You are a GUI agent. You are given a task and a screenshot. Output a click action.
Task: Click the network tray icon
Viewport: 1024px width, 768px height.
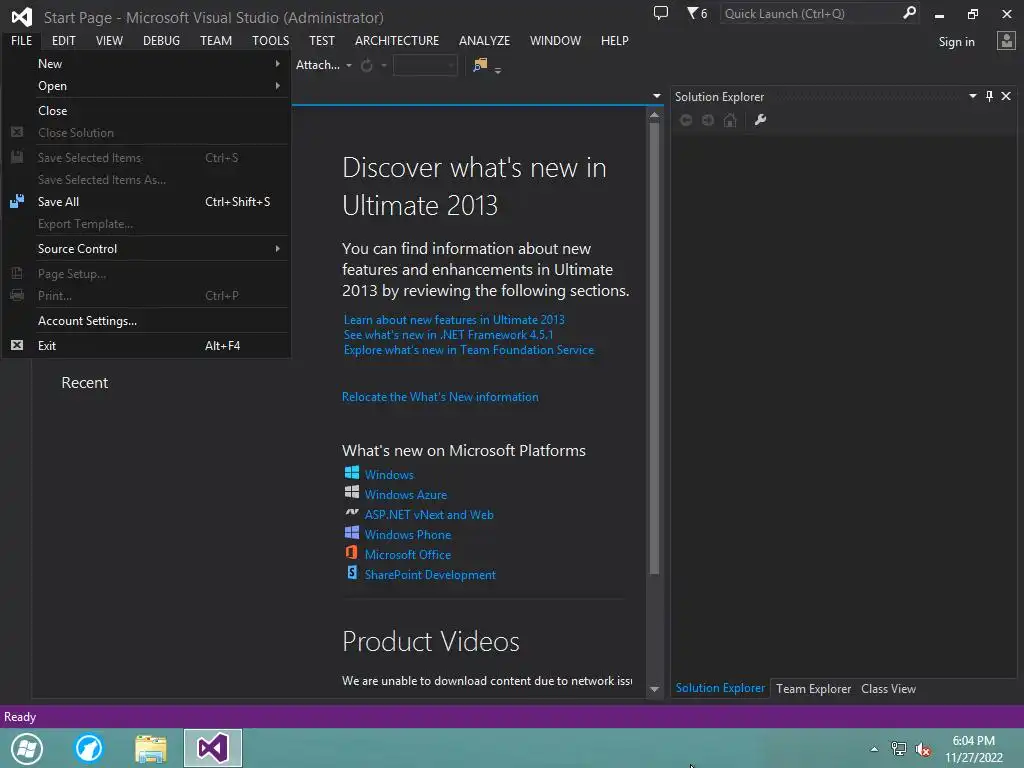coord(899,749)
